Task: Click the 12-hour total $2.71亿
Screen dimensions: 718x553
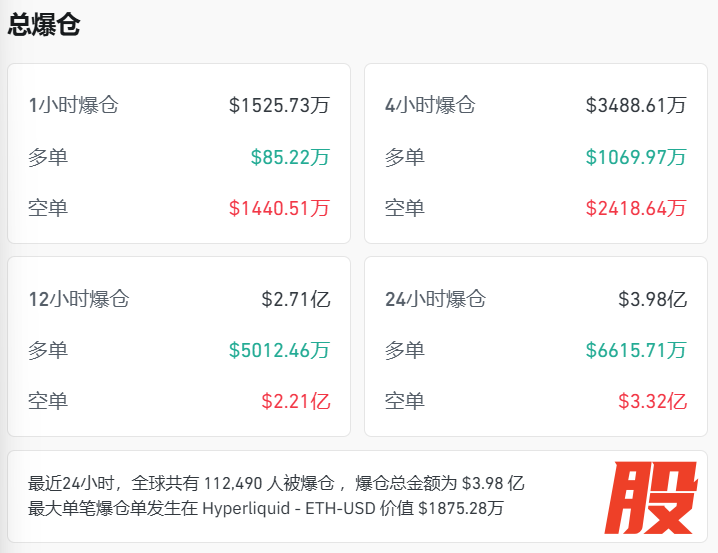Action: pyautogui.click(x=295, y=298)
